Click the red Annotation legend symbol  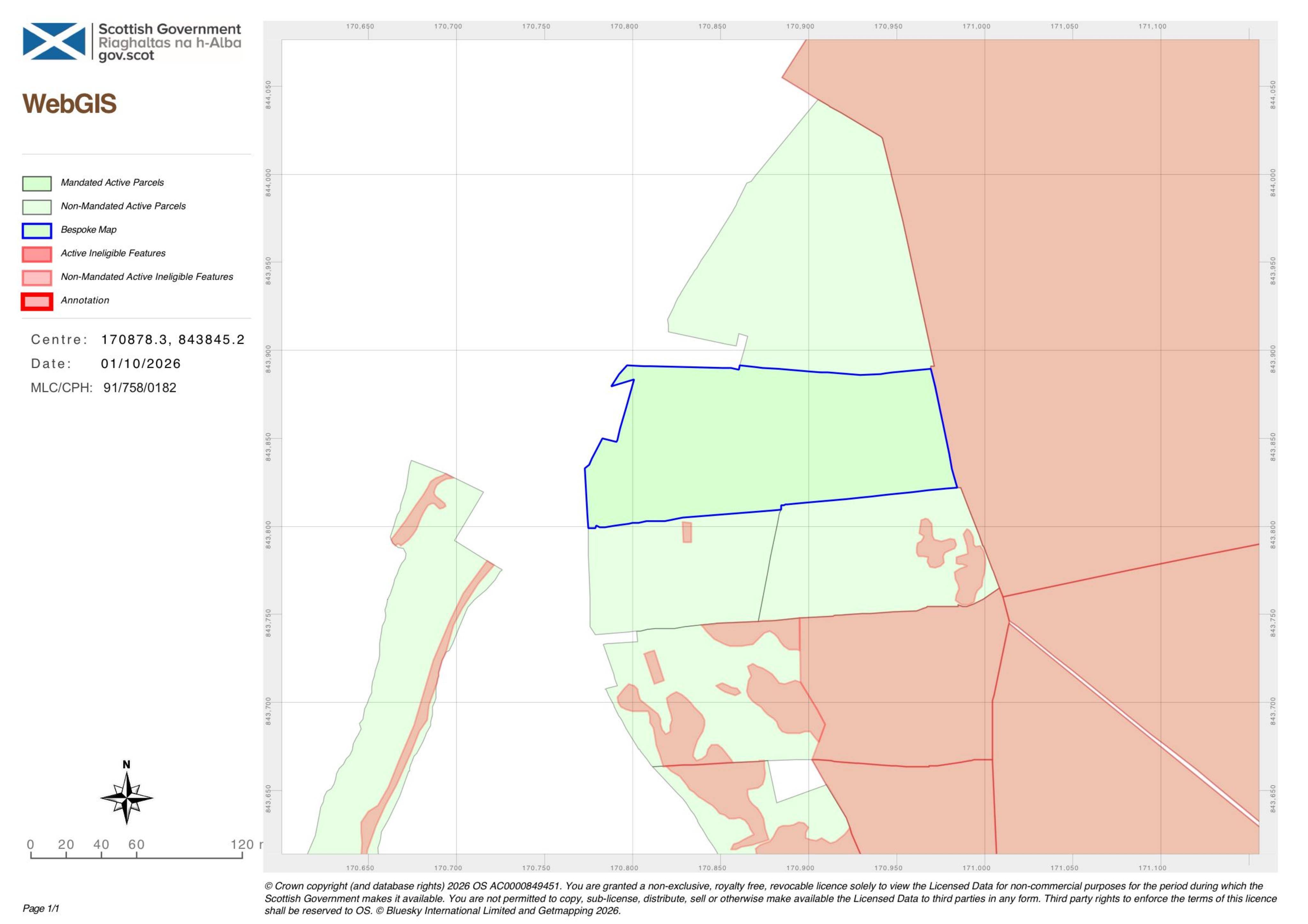tap(37, 301)
